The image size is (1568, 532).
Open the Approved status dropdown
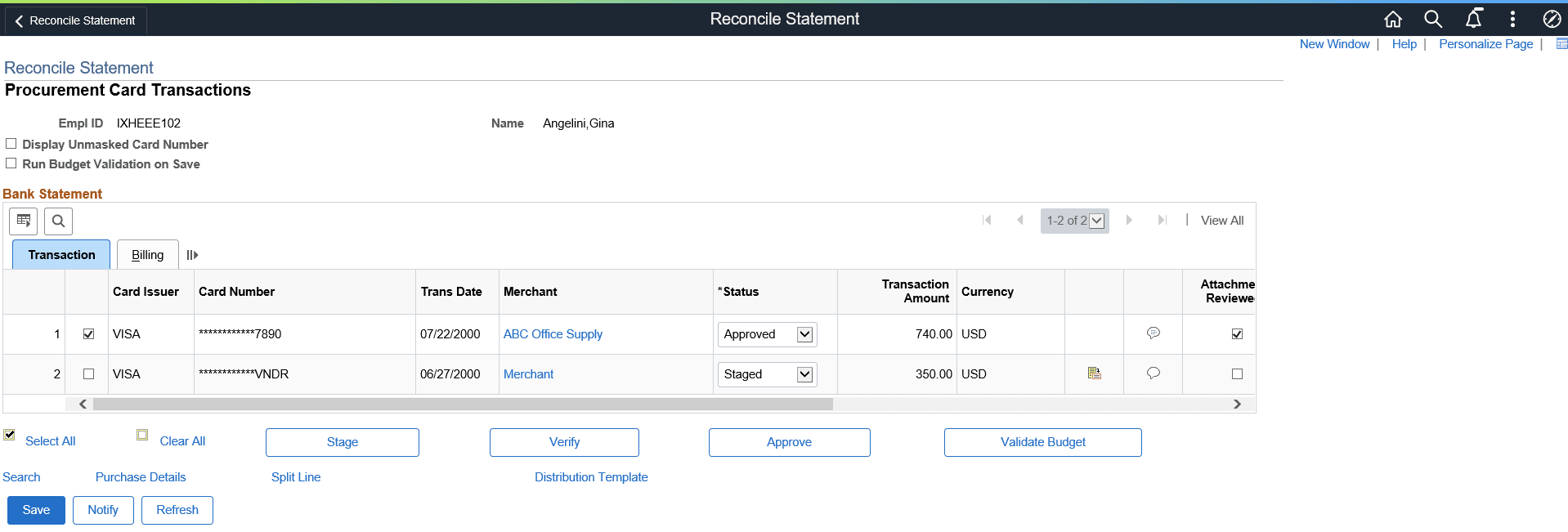click(x=768, y=334)
